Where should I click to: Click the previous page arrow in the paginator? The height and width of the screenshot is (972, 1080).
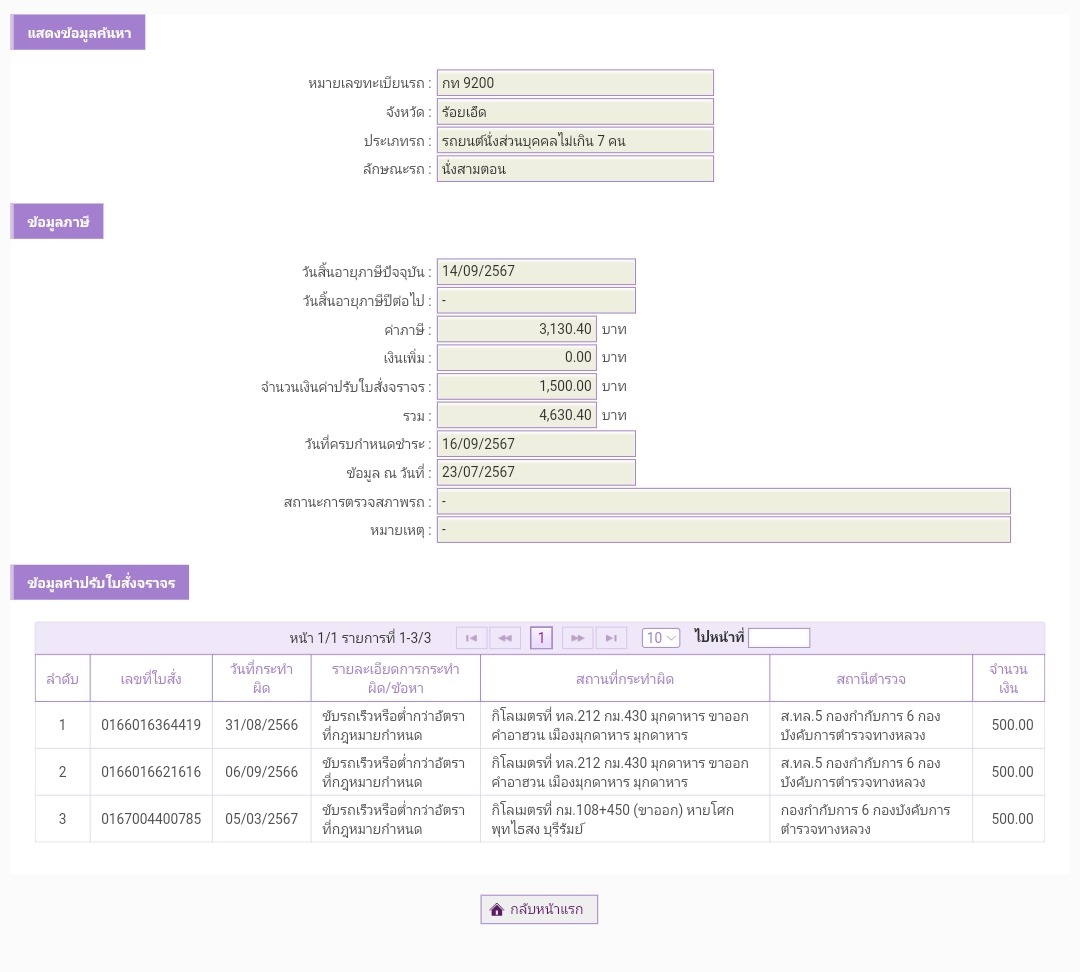(505, 638)
